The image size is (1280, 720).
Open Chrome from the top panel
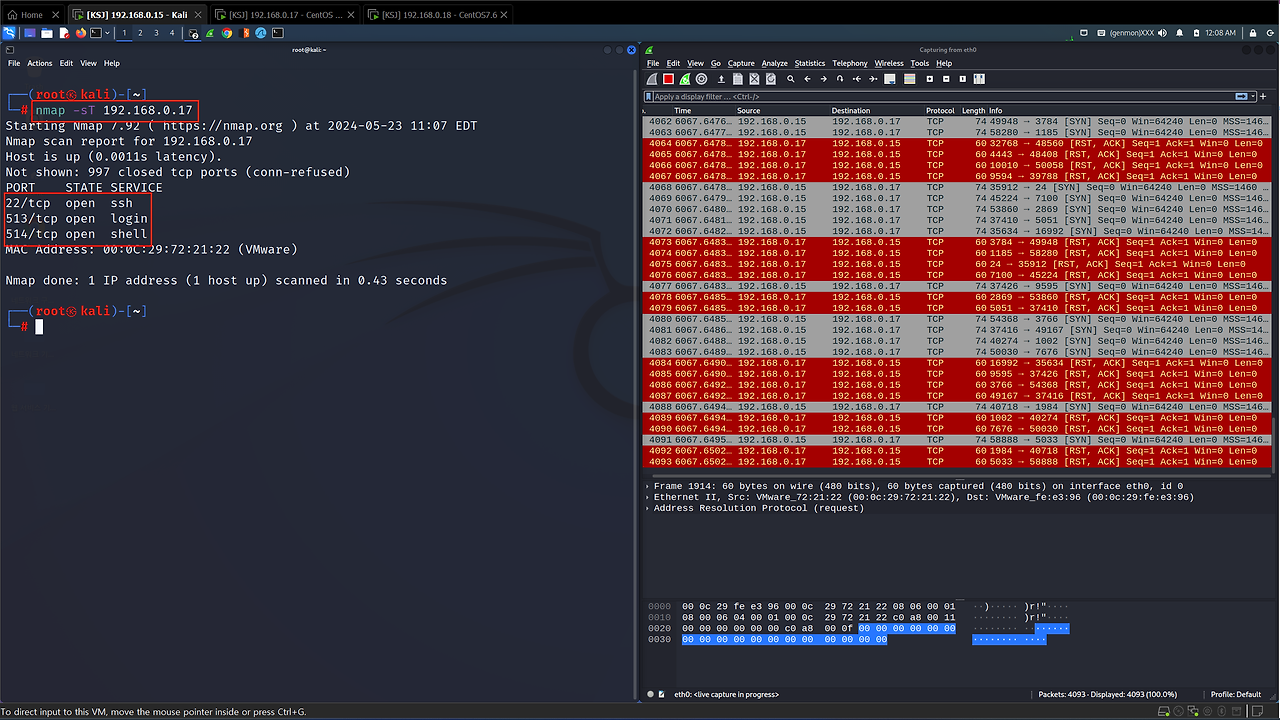227,33
